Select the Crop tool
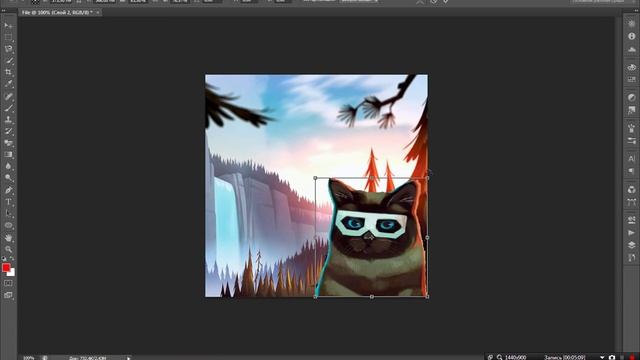This screenshot has width=640, height=360. [x=8, y=72]
